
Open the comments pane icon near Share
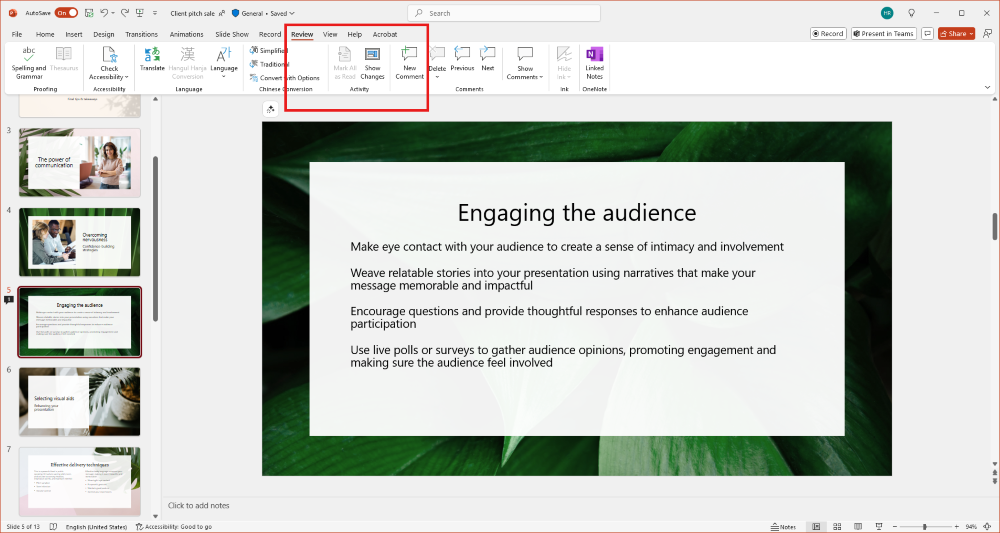[x=927, y=34]
